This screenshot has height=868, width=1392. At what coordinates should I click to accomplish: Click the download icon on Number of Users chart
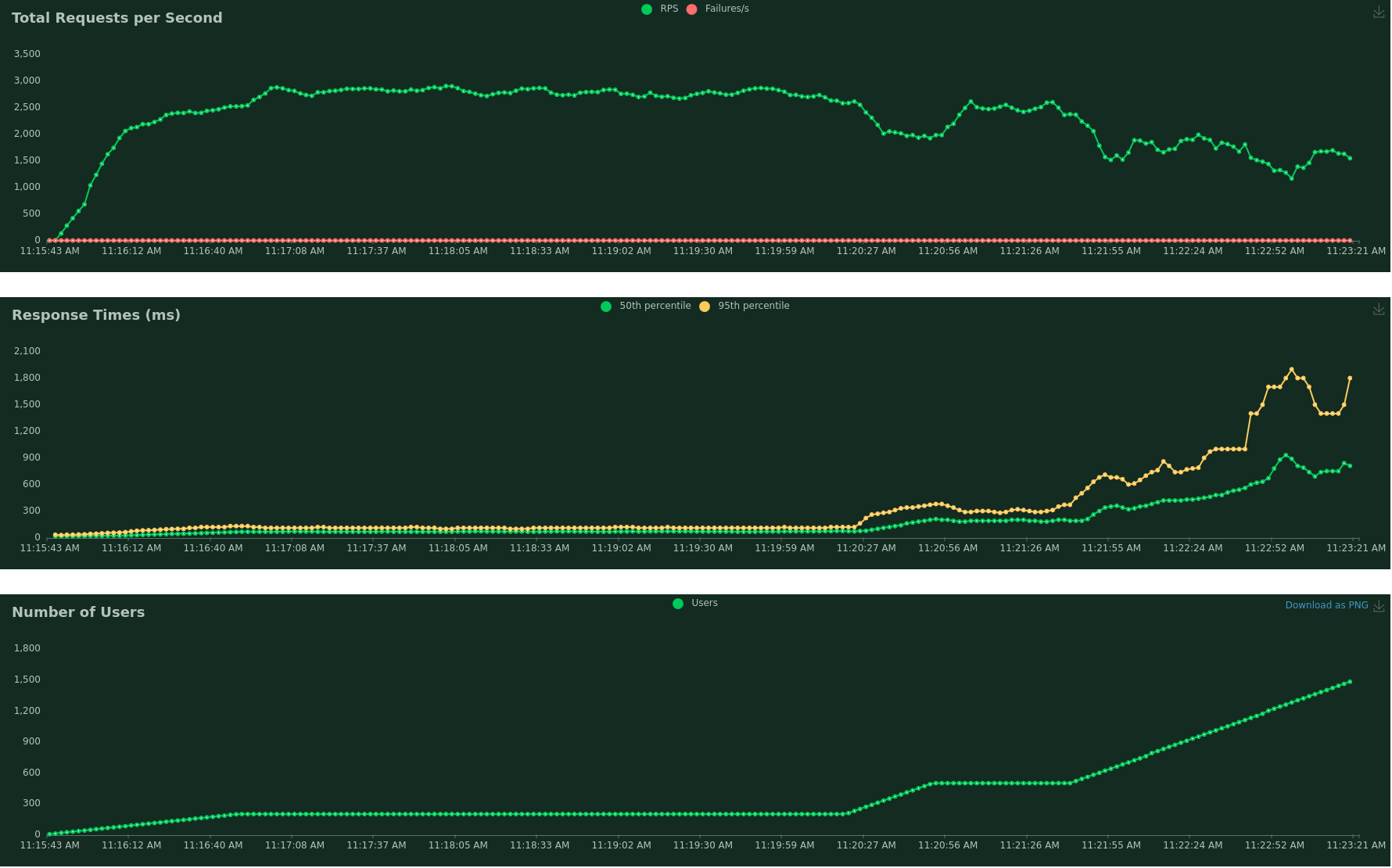click(x=1379, y=606)
